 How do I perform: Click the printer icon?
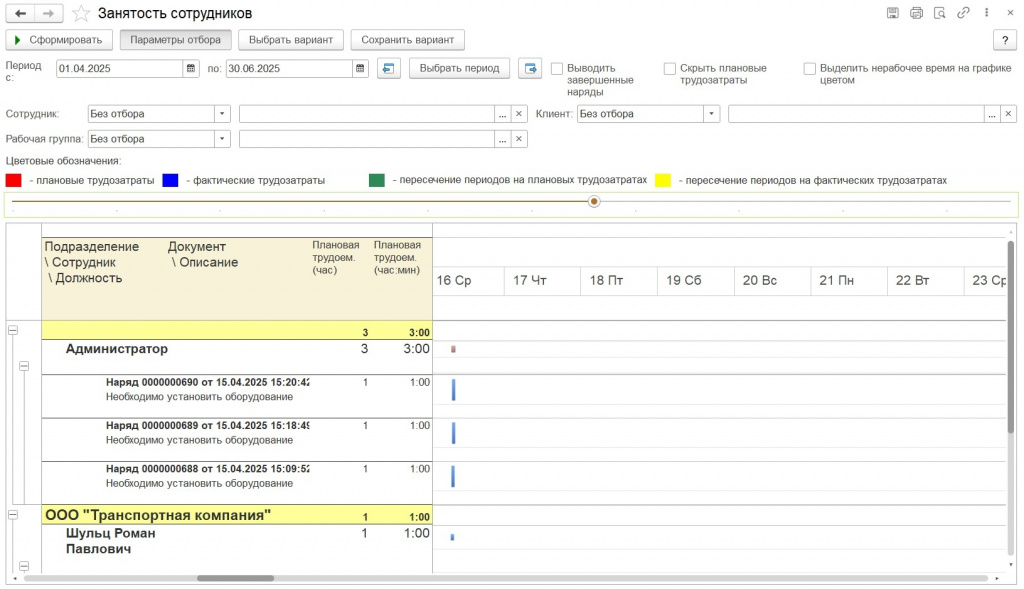(x=916, y=13)
